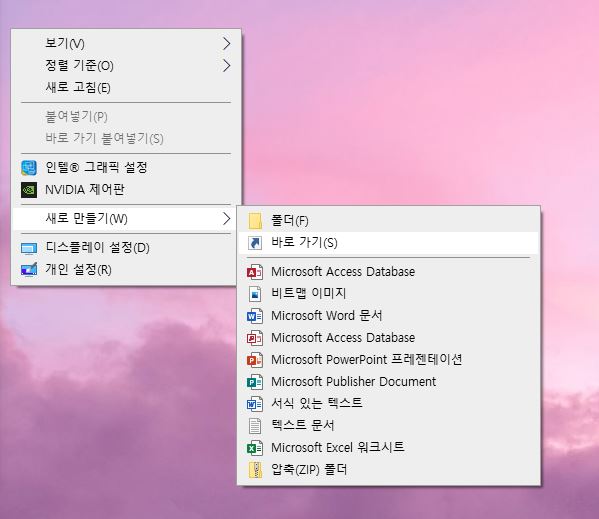The image size is (599, 519).
Task: Click the first red Access database icon
Action: point(255,272)
